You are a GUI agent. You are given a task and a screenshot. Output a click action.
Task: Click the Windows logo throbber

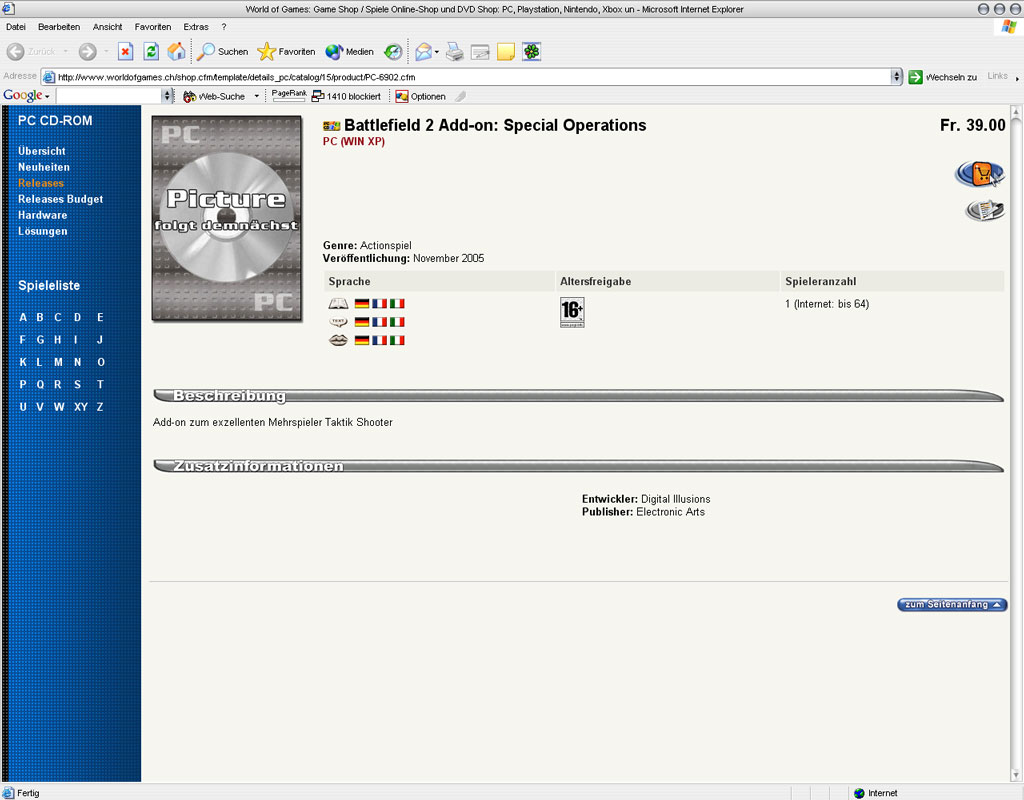pos(1009,27)
